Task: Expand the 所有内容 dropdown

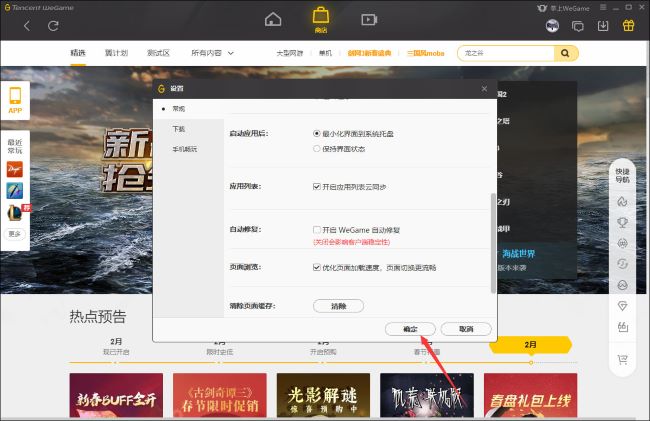Action: [212, 53]
